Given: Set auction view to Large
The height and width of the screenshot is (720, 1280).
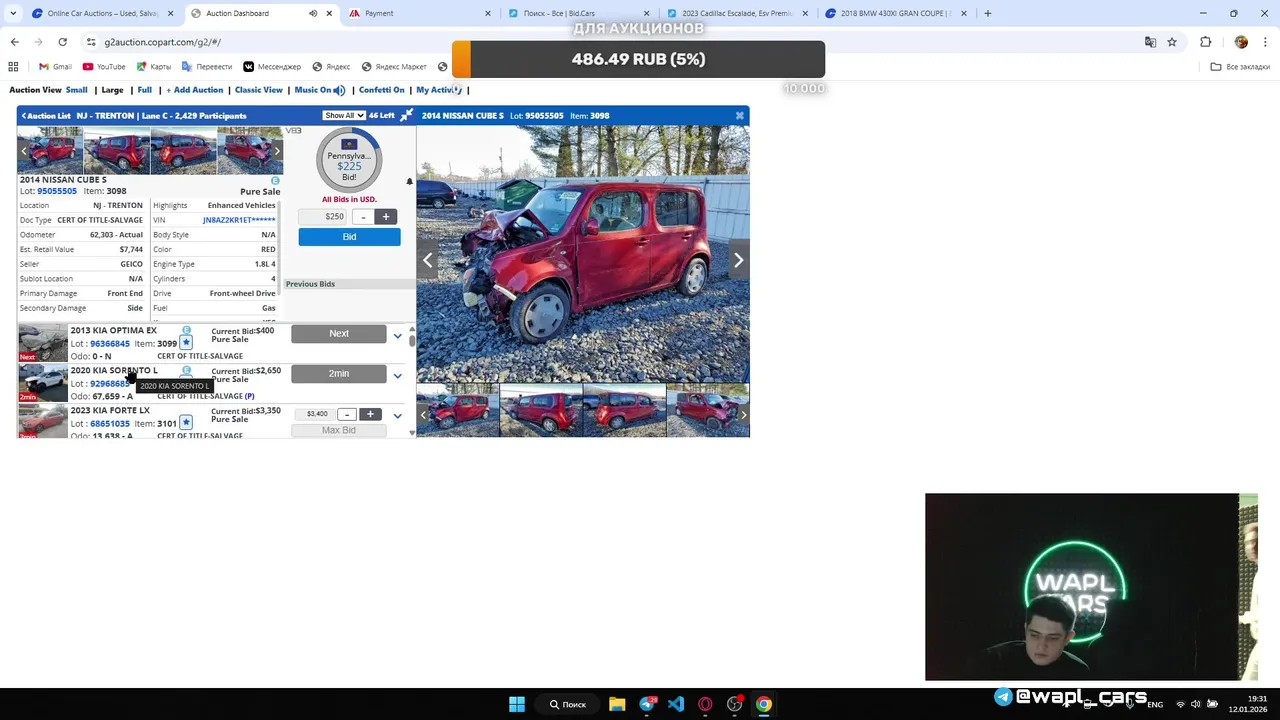Looking at the screenshot, I should [112, 90].
